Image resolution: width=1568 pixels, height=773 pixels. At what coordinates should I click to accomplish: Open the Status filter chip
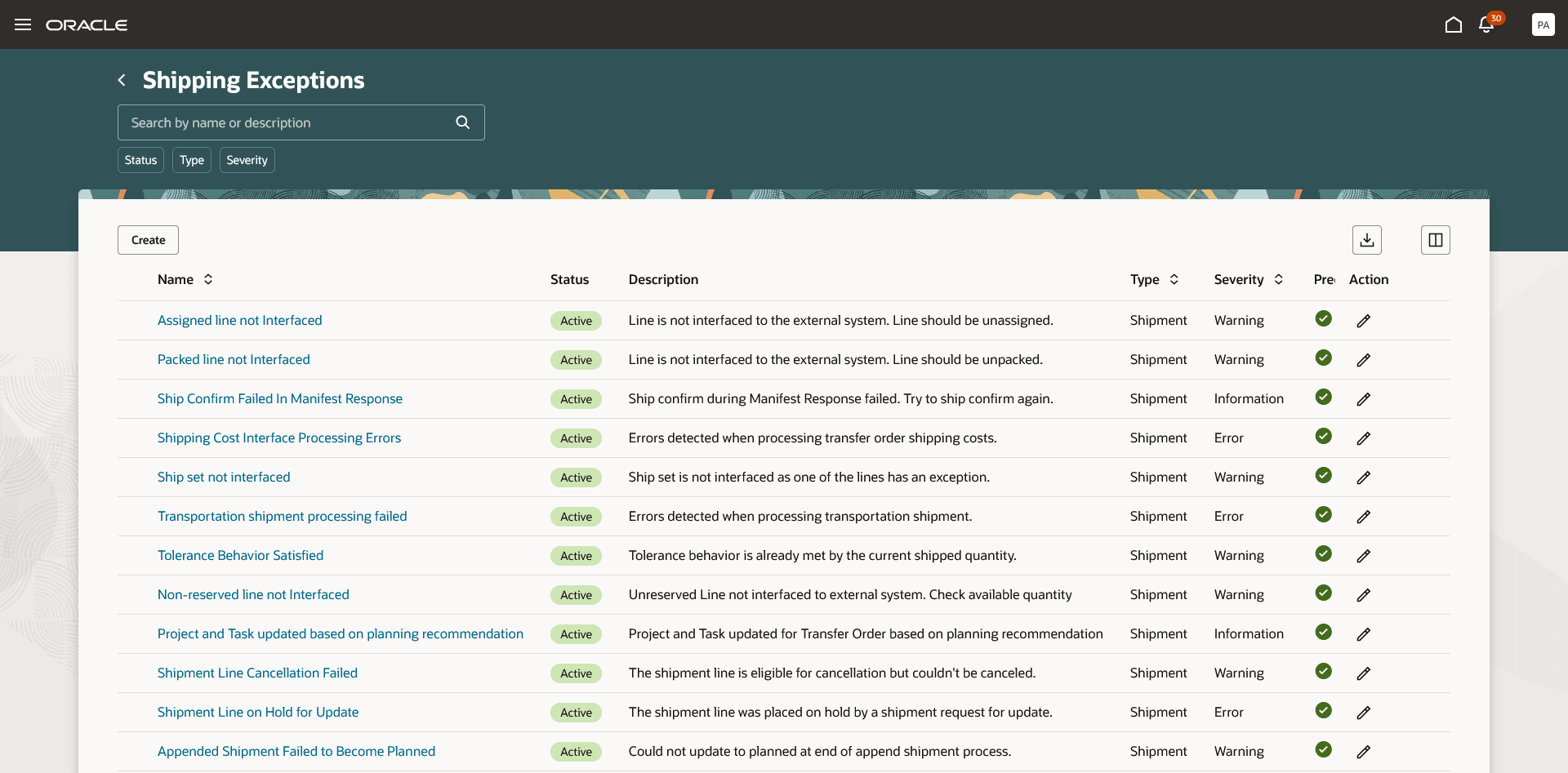tap(140, 160)
